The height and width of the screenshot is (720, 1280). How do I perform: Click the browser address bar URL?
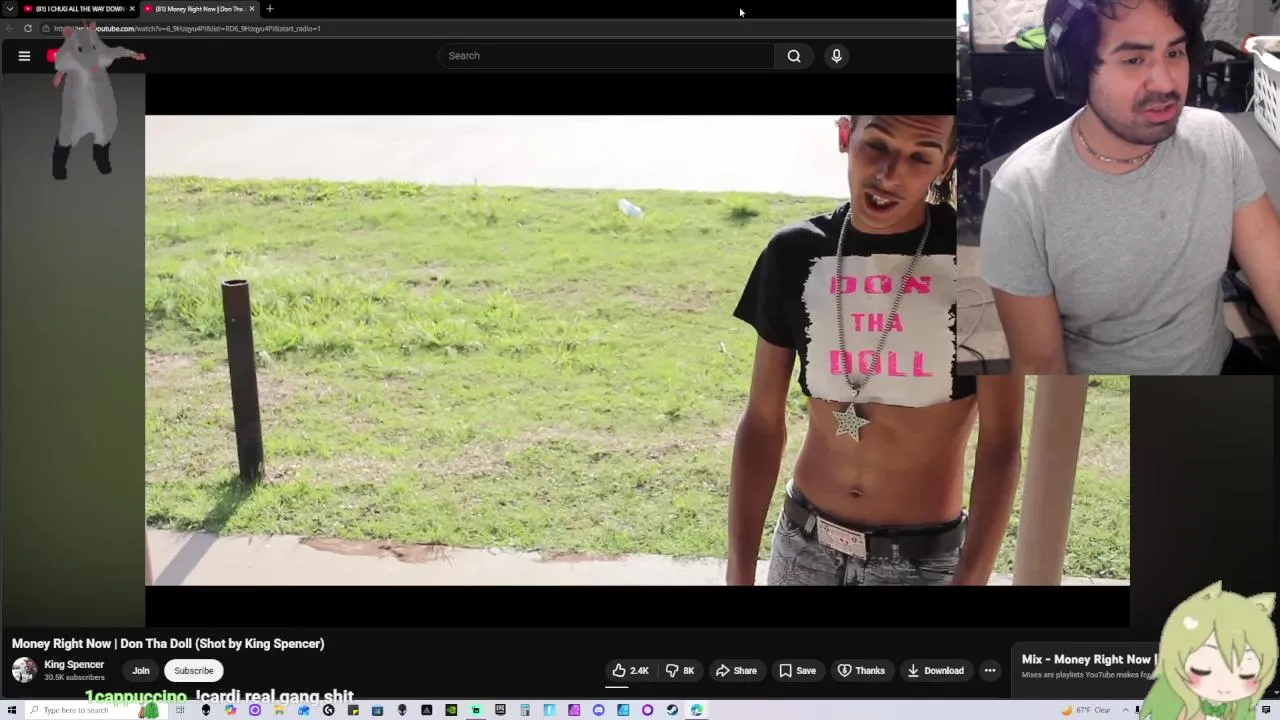(x=188, y=29)
